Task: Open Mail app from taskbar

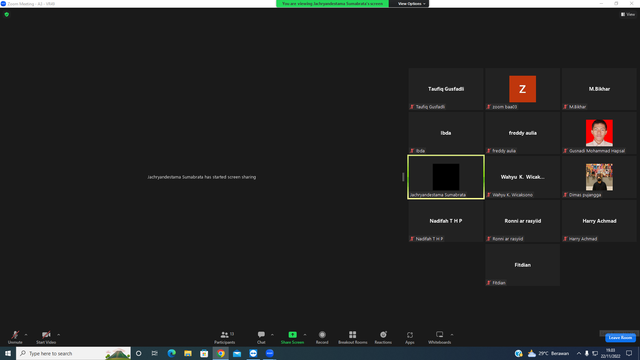Action: coord(237,353)
